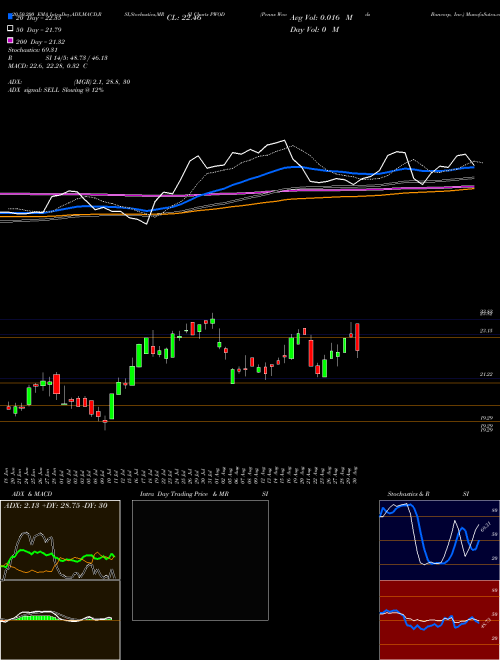Open the blue Stochastics chart panel

[439, 540]
